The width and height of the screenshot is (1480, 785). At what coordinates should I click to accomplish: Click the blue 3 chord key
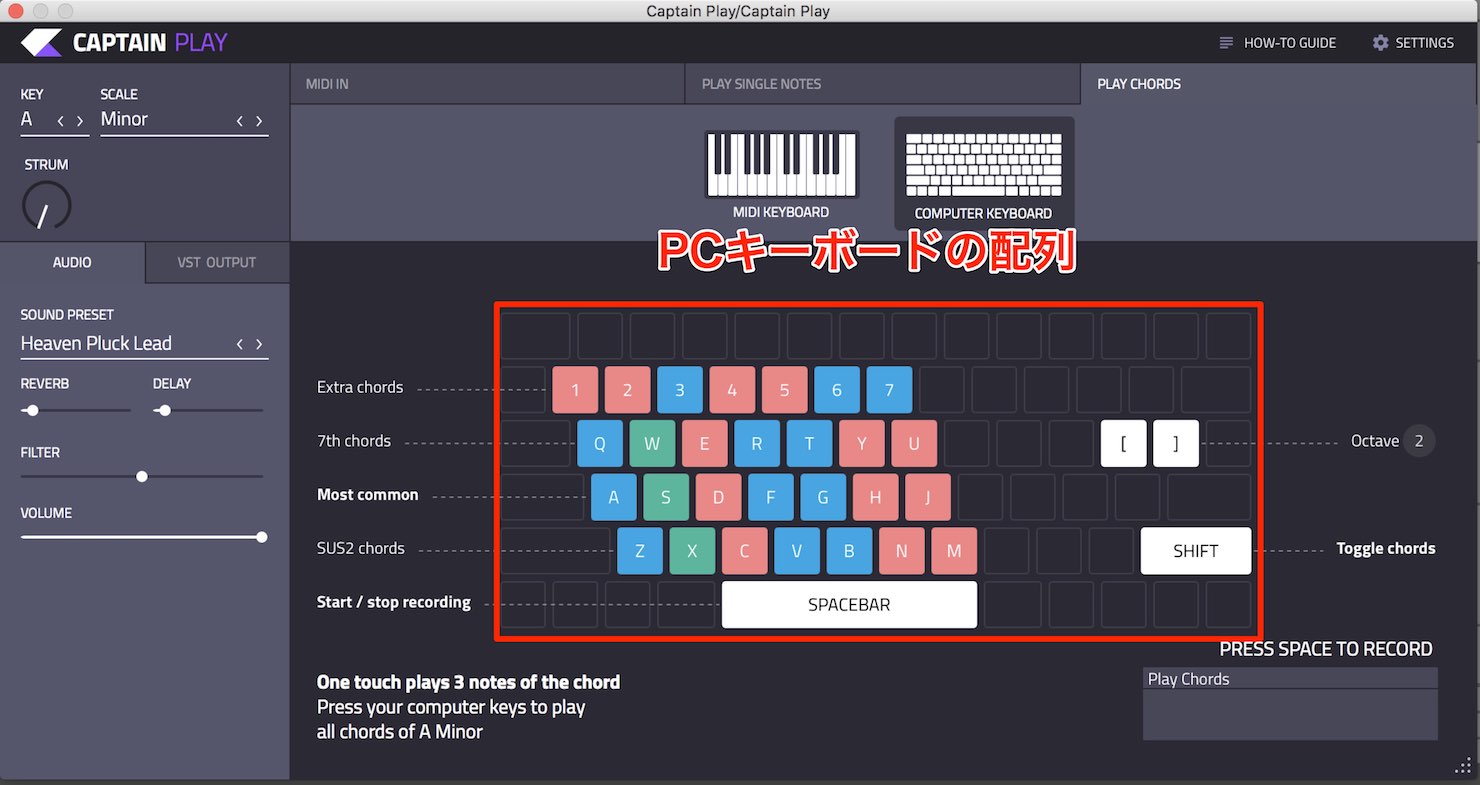click(x=680, y=390)
